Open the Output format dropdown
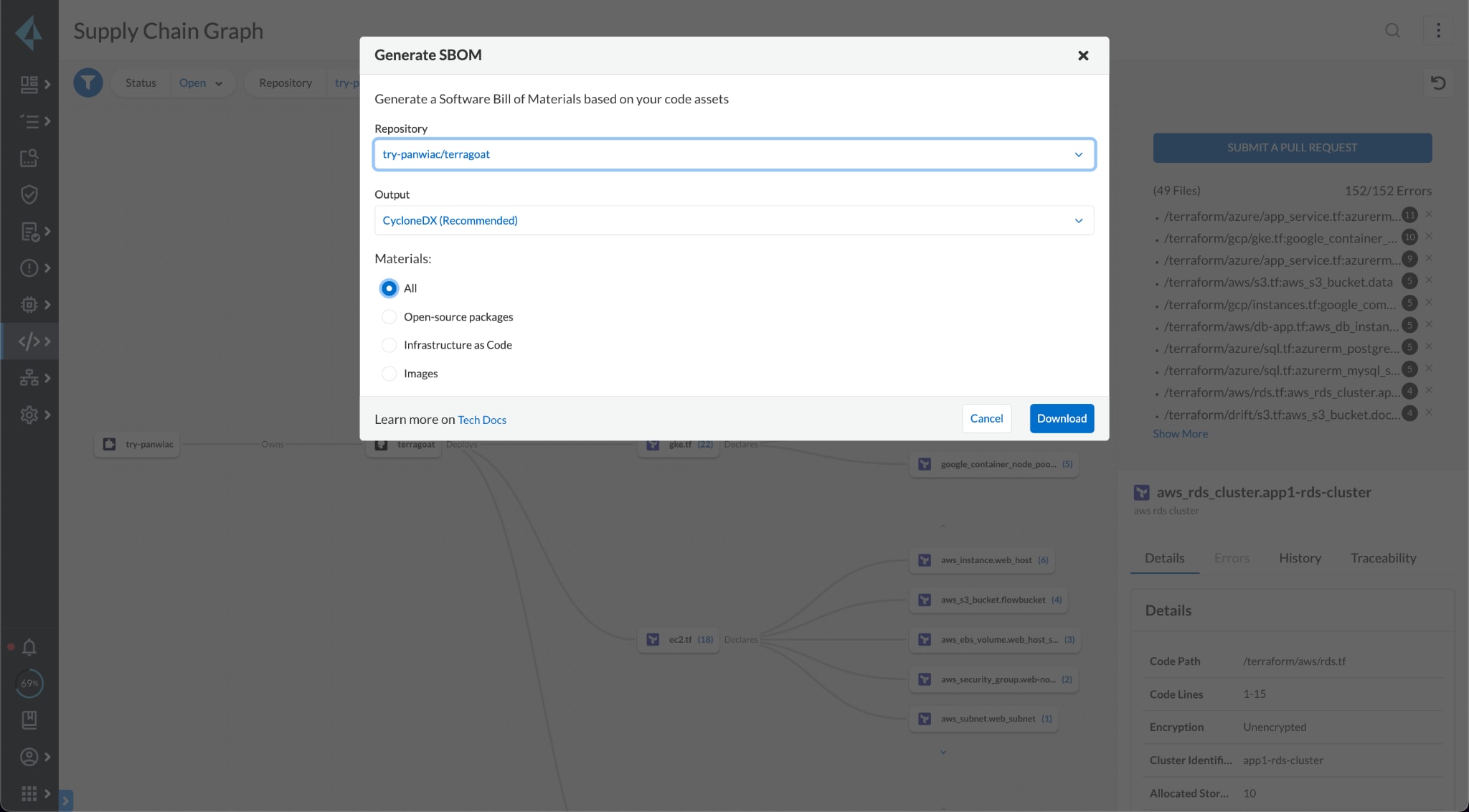 tap(734, 220)
